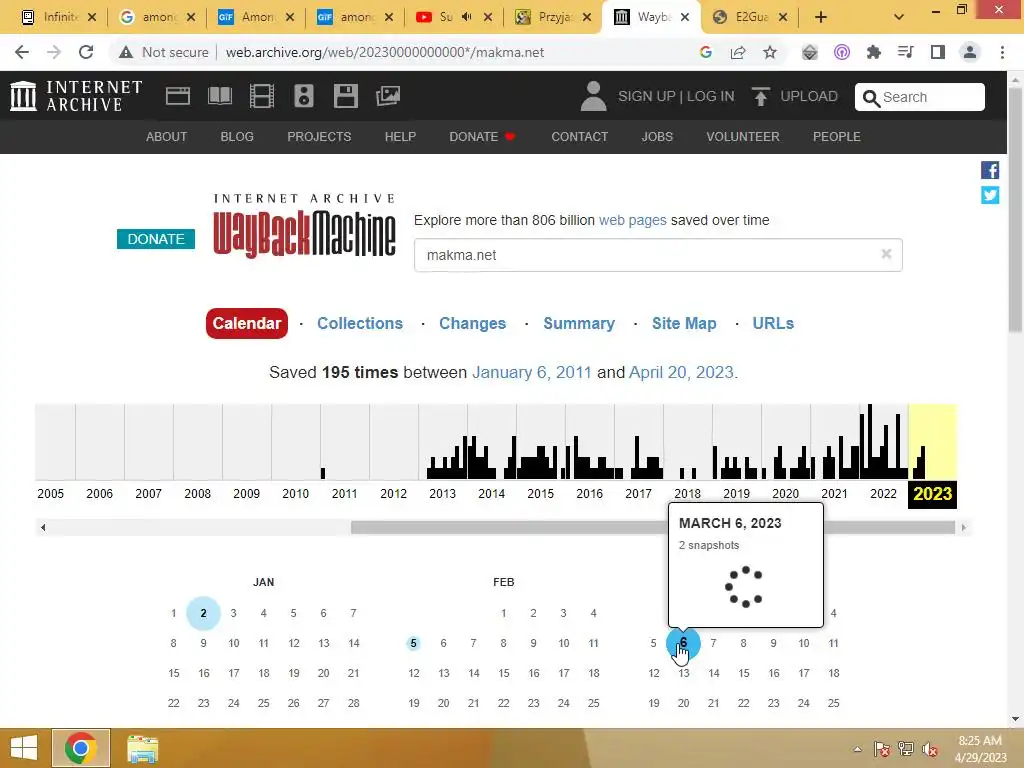Click right arrow of timeline scrollbar
Viewport: 1024px width, 768px height.
963,527
